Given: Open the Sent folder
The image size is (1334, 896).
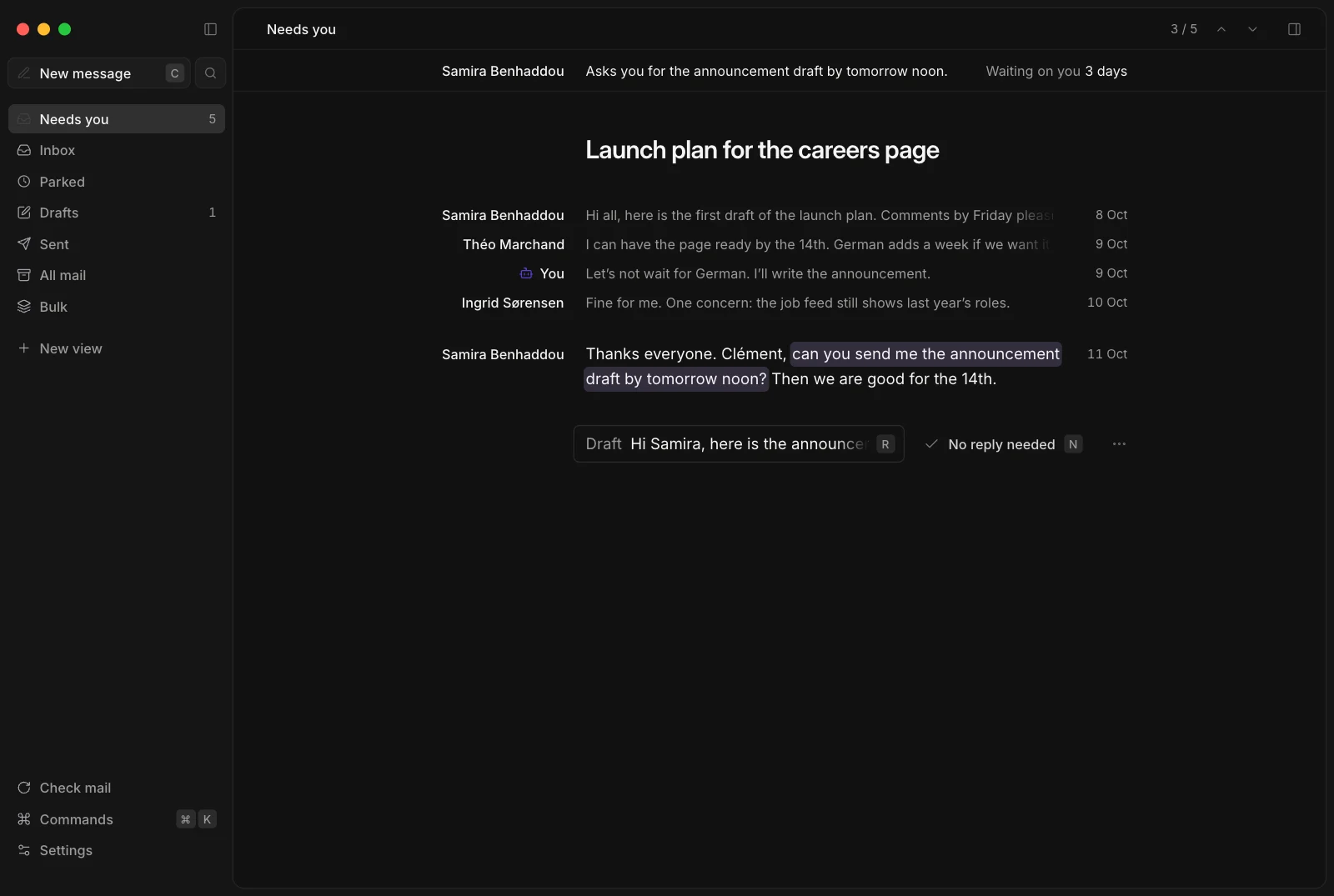Looking at the screenshot, I should [117, 244].
